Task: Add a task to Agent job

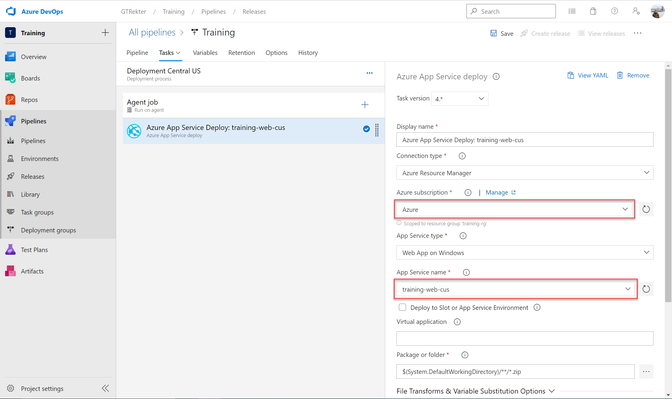Action: (x=365, y=105)
